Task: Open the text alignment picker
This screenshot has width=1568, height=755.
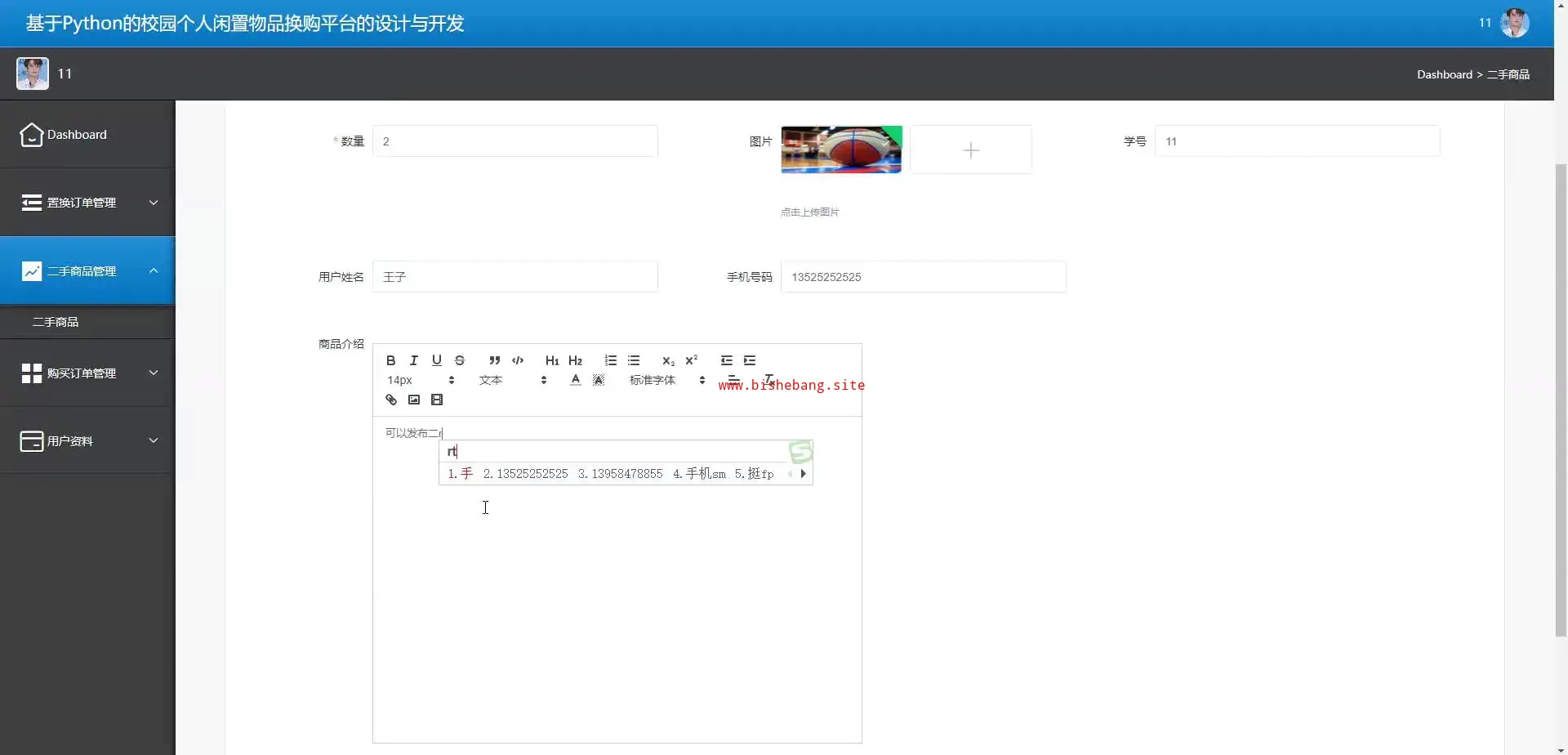Action: (733, 380)
